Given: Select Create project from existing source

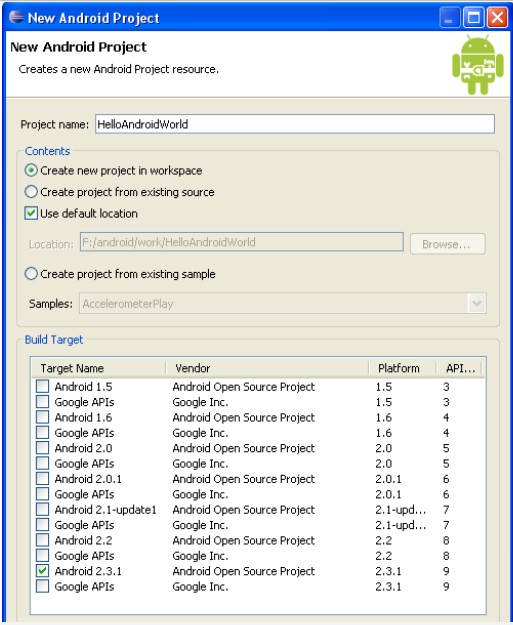Looking at the screenshot, I should 31,192.
